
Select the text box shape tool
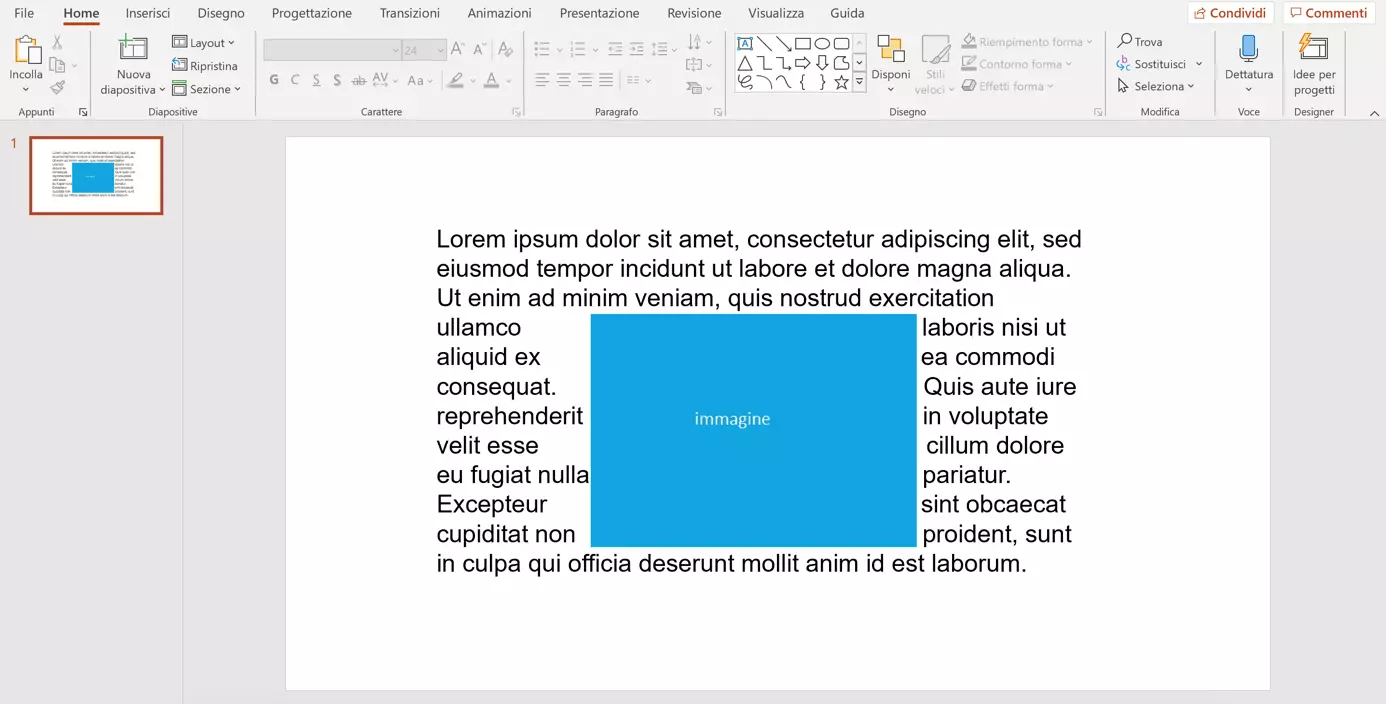pos(745,44)
